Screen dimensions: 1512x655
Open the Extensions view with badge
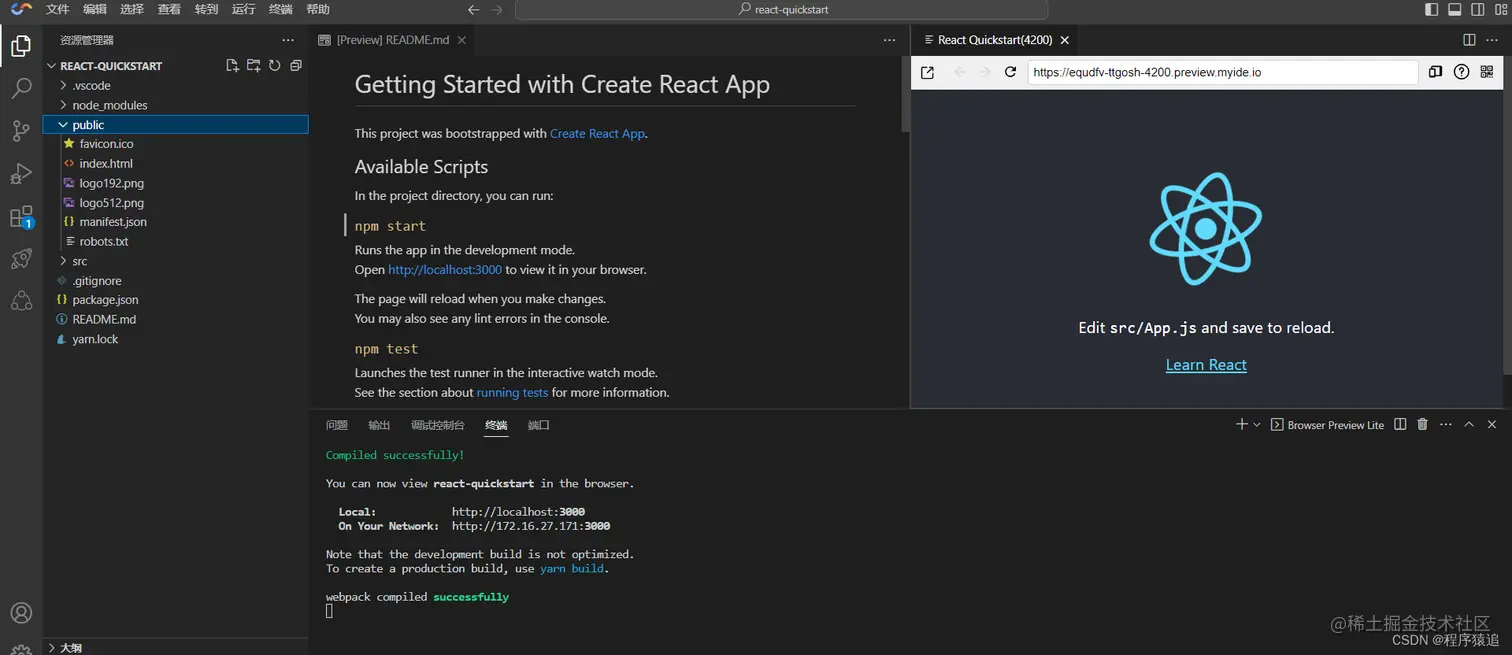tap(21, 217)
